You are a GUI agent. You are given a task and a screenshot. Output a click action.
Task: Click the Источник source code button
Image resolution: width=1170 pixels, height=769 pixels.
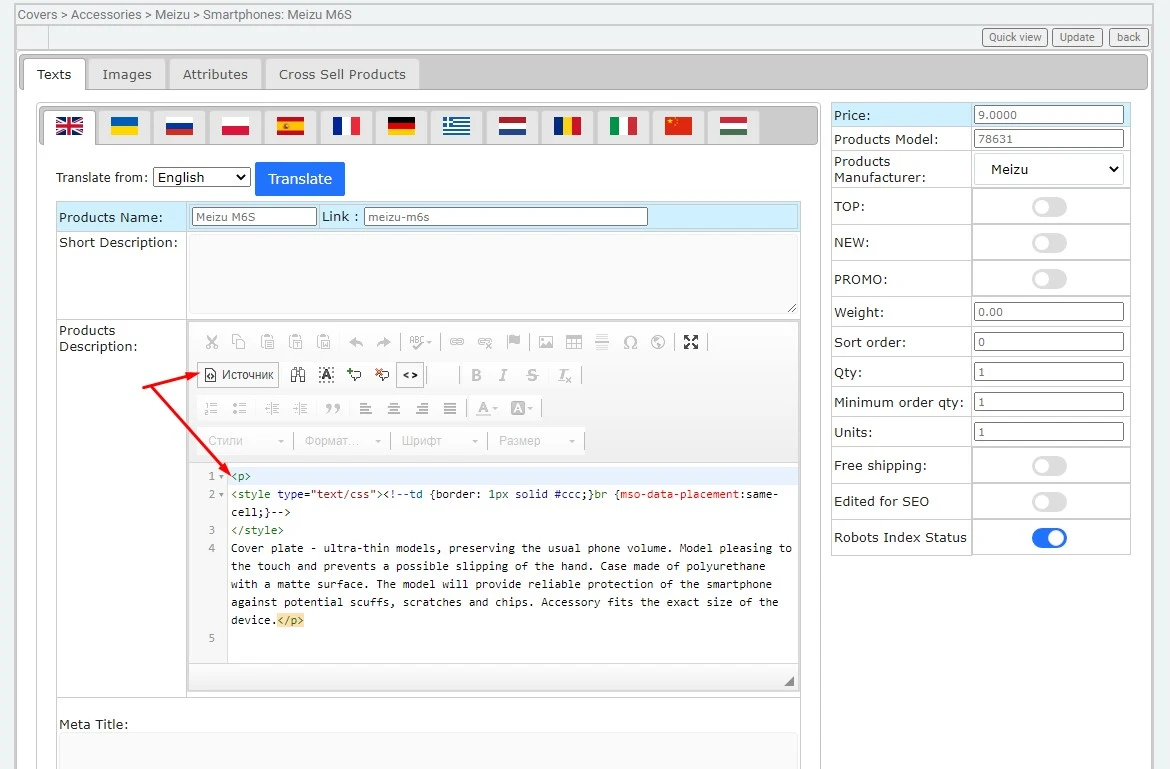tap(238, 375)
